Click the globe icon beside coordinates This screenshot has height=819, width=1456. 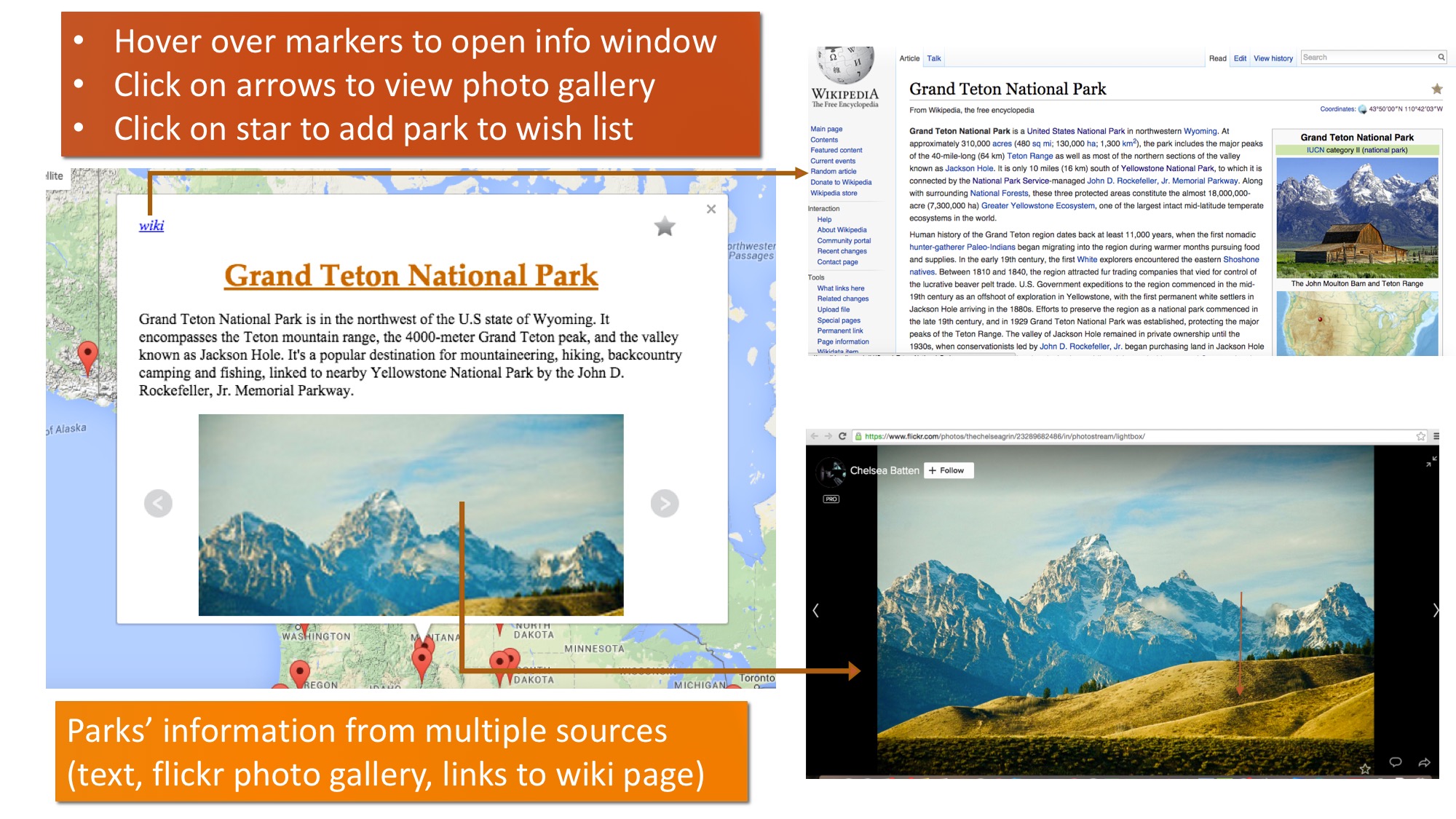(1362, 110)
